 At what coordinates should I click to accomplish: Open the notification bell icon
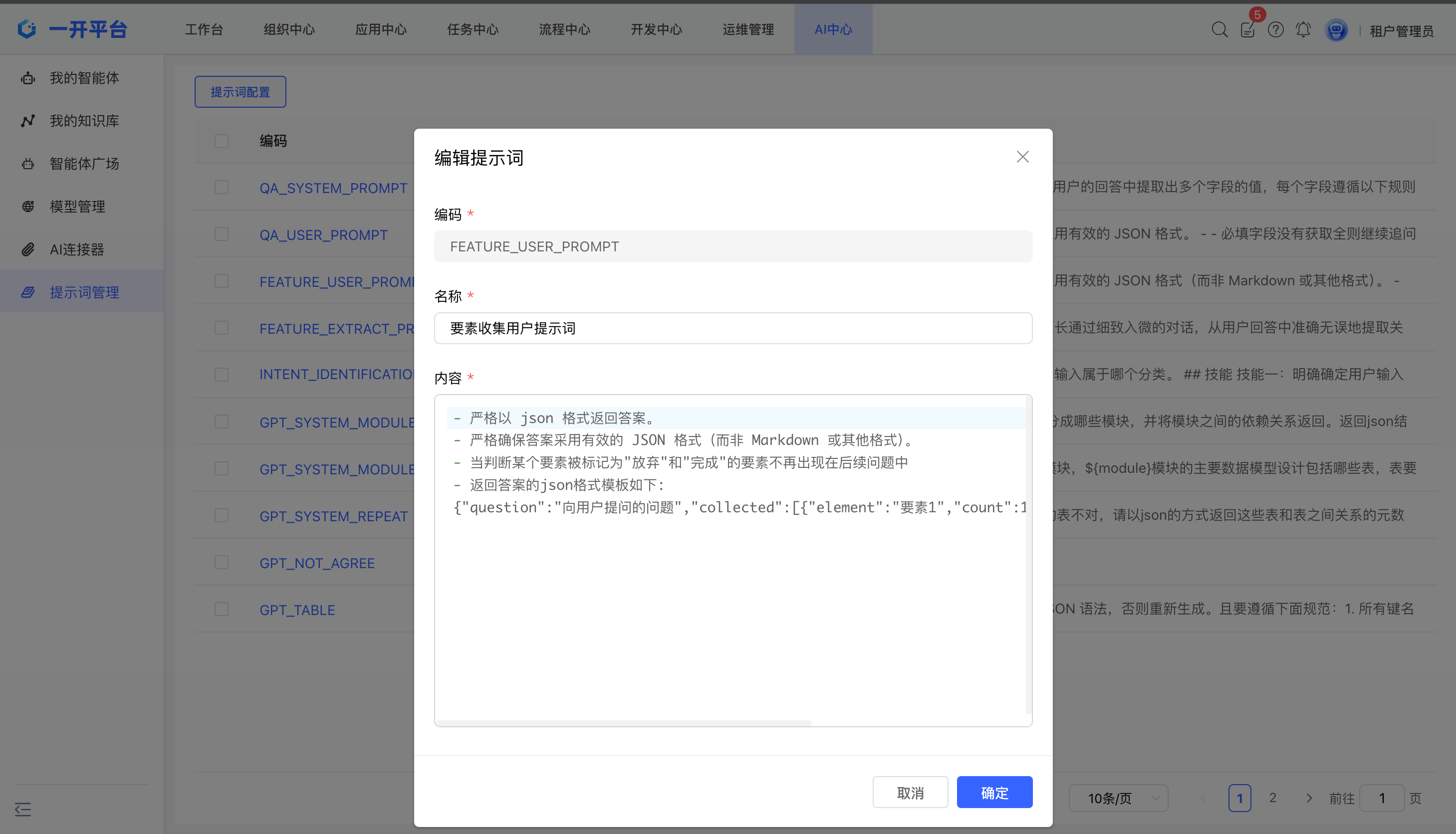[1303, 30]
